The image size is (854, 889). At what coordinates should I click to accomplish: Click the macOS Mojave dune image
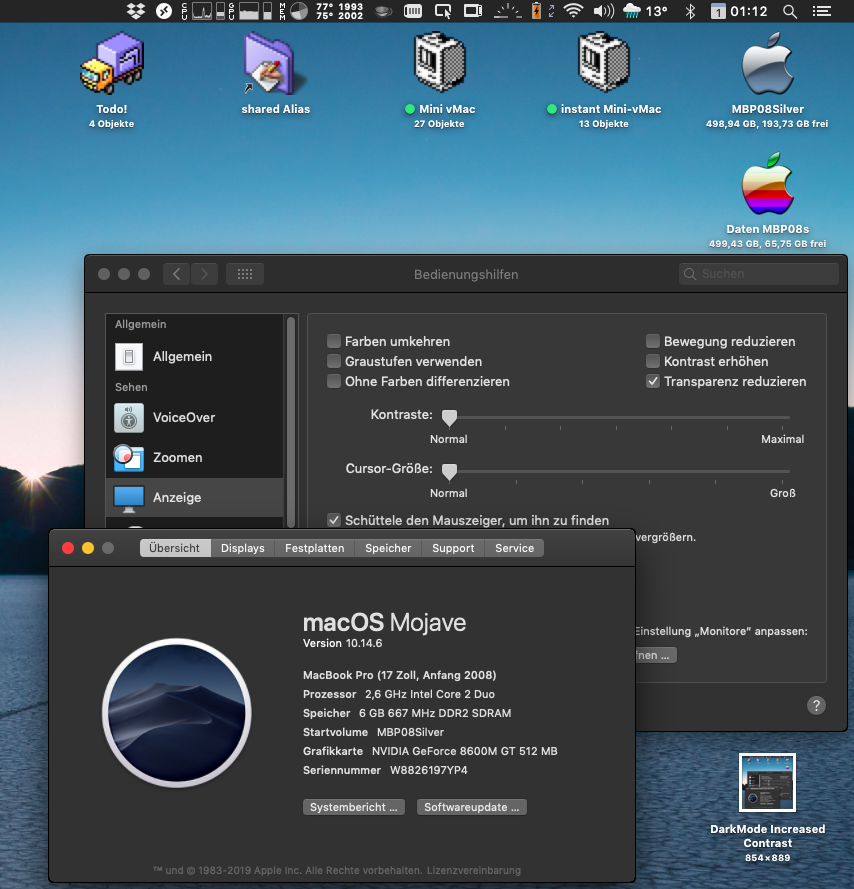pyautogui.click(x=177, y=713)
